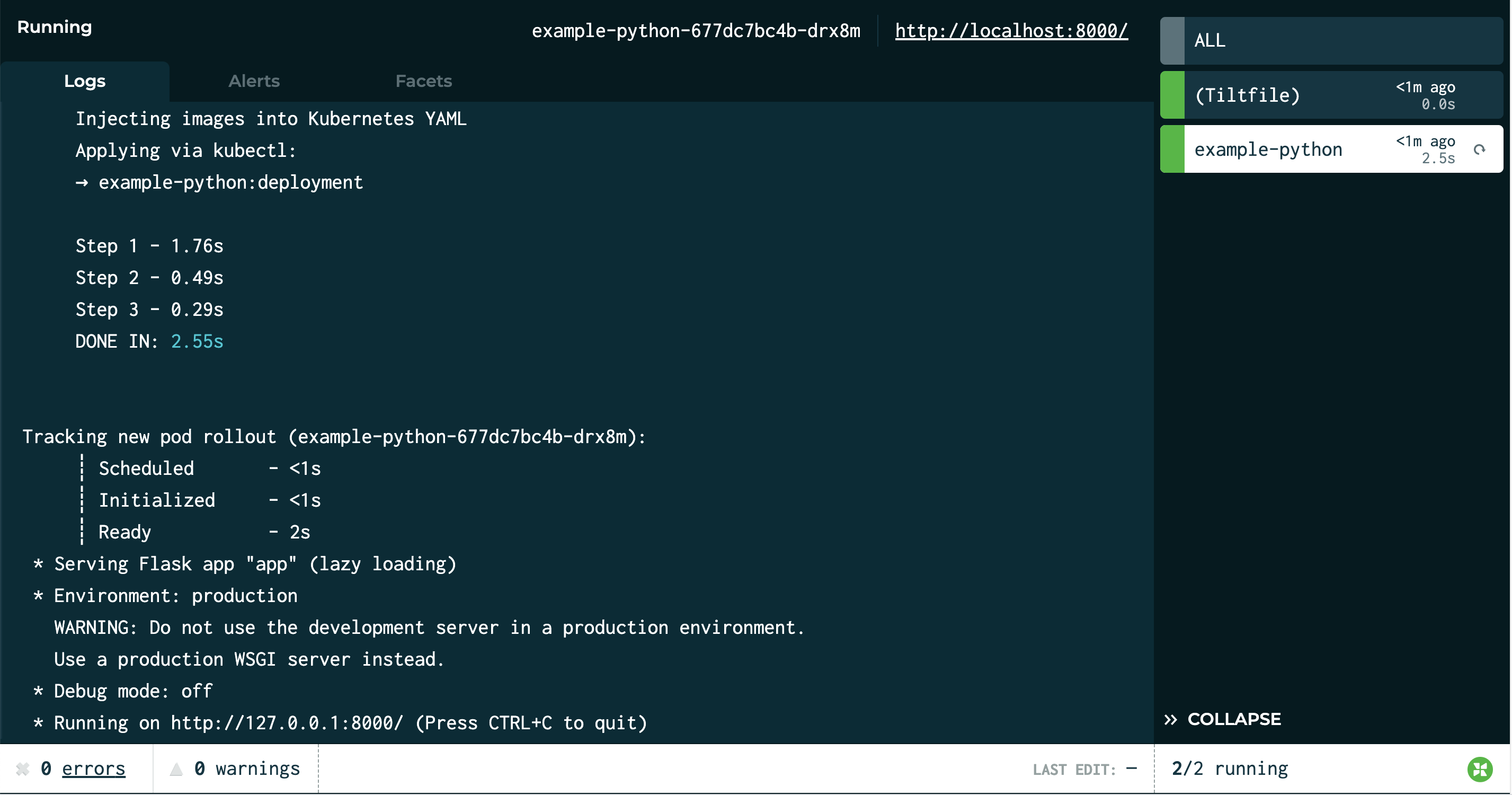Click the Tilt logo in the status bar
This screenshot has height=795, width=1512.
pyautogui.click(x=1481, y=768)
